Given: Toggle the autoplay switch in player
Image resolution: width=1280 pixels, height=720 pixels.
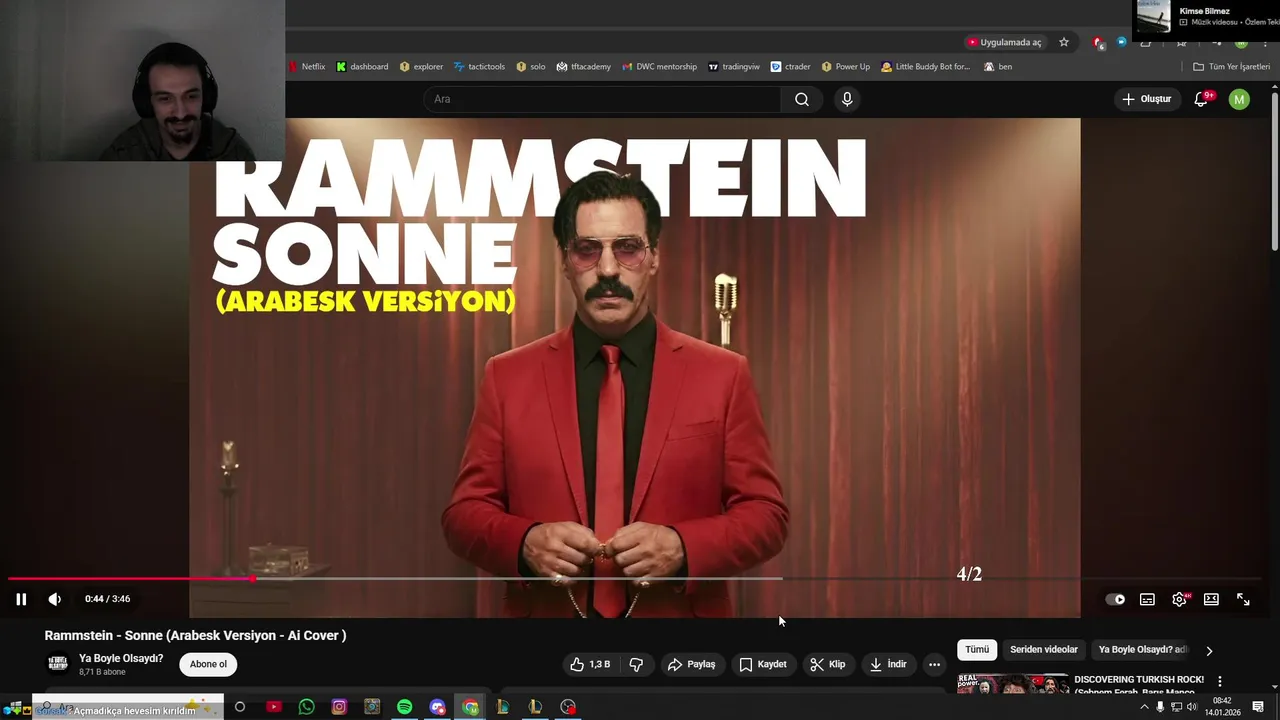Looking at the screenshot, I should click(x=1115, y=599).
